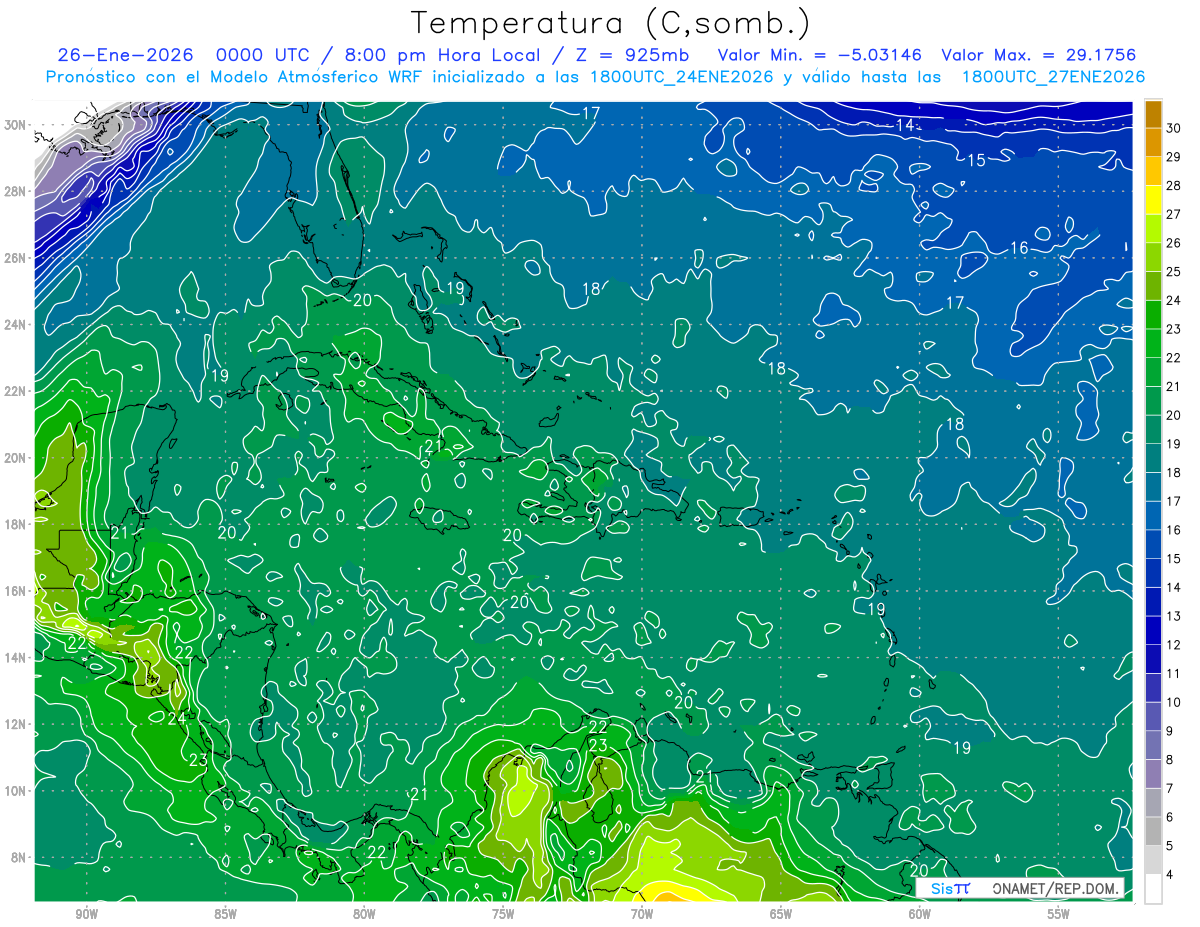Click the "55W" longitude axis label
Screen dimensions: 1200x927
click(x=1059, y=914)
